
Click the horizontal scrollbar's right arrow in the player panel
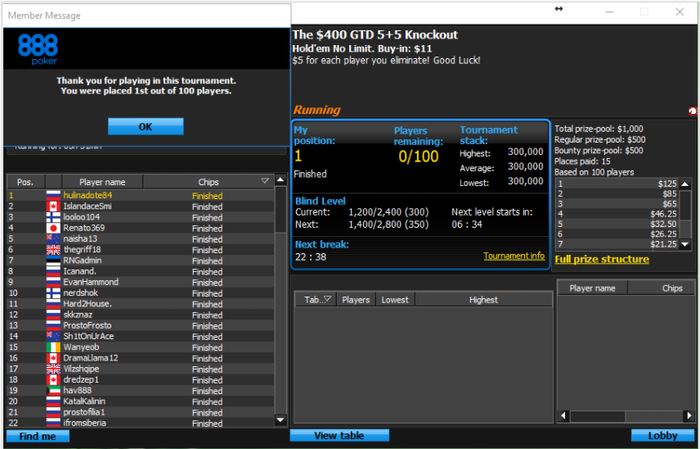click(x=689, y=416)
